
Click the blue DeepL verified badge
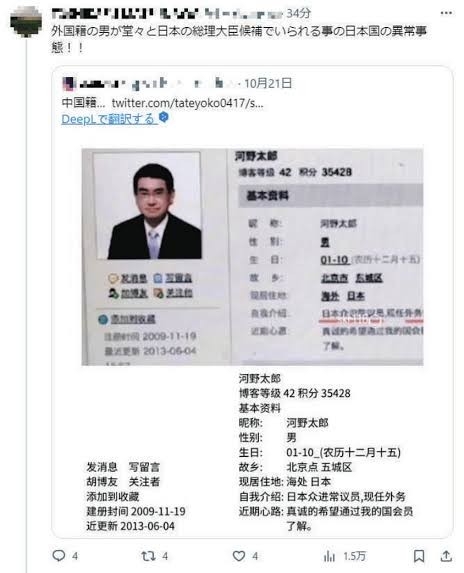click(x=164, y=118)
